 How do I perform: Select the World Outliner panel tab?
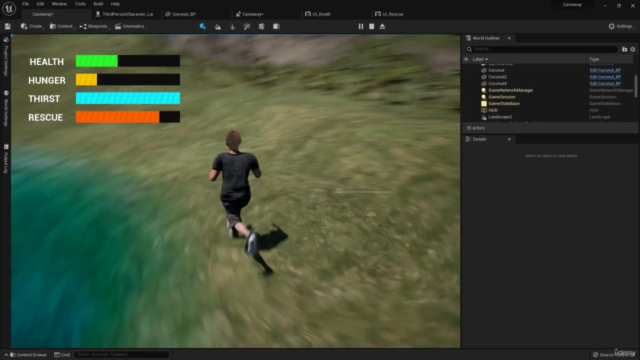pyautogui.click(x=486, y=38)
